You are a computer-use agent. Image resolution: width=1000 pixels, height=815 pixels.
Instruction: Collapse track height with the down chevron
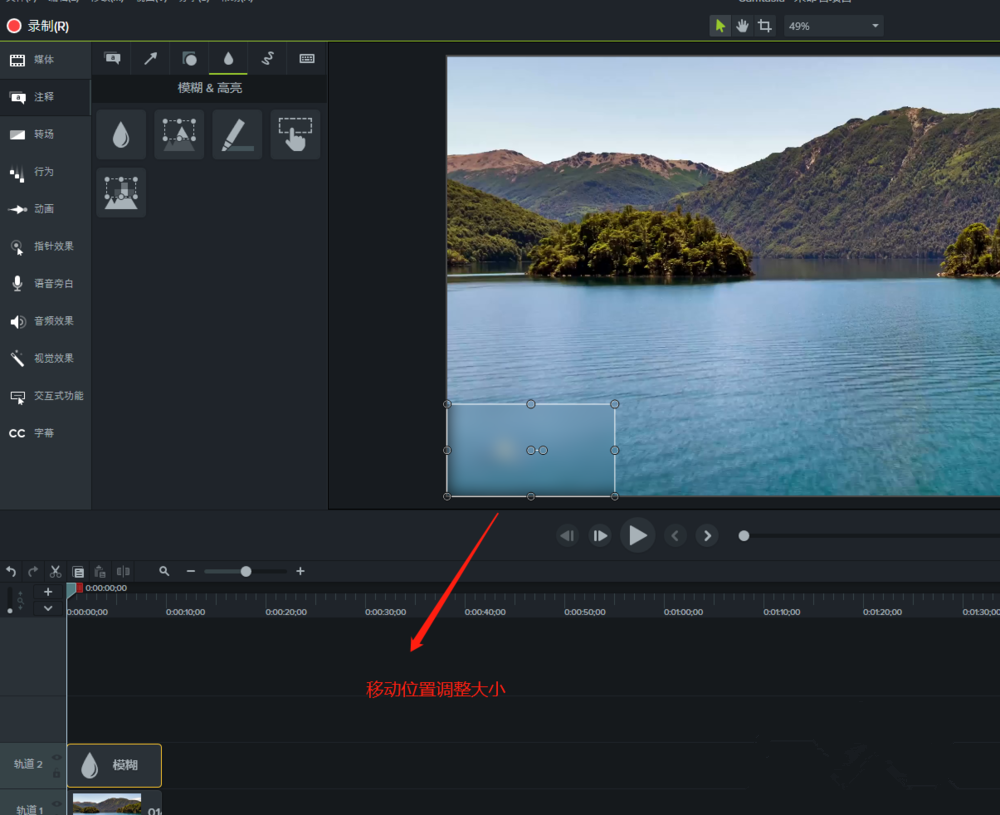47,607
